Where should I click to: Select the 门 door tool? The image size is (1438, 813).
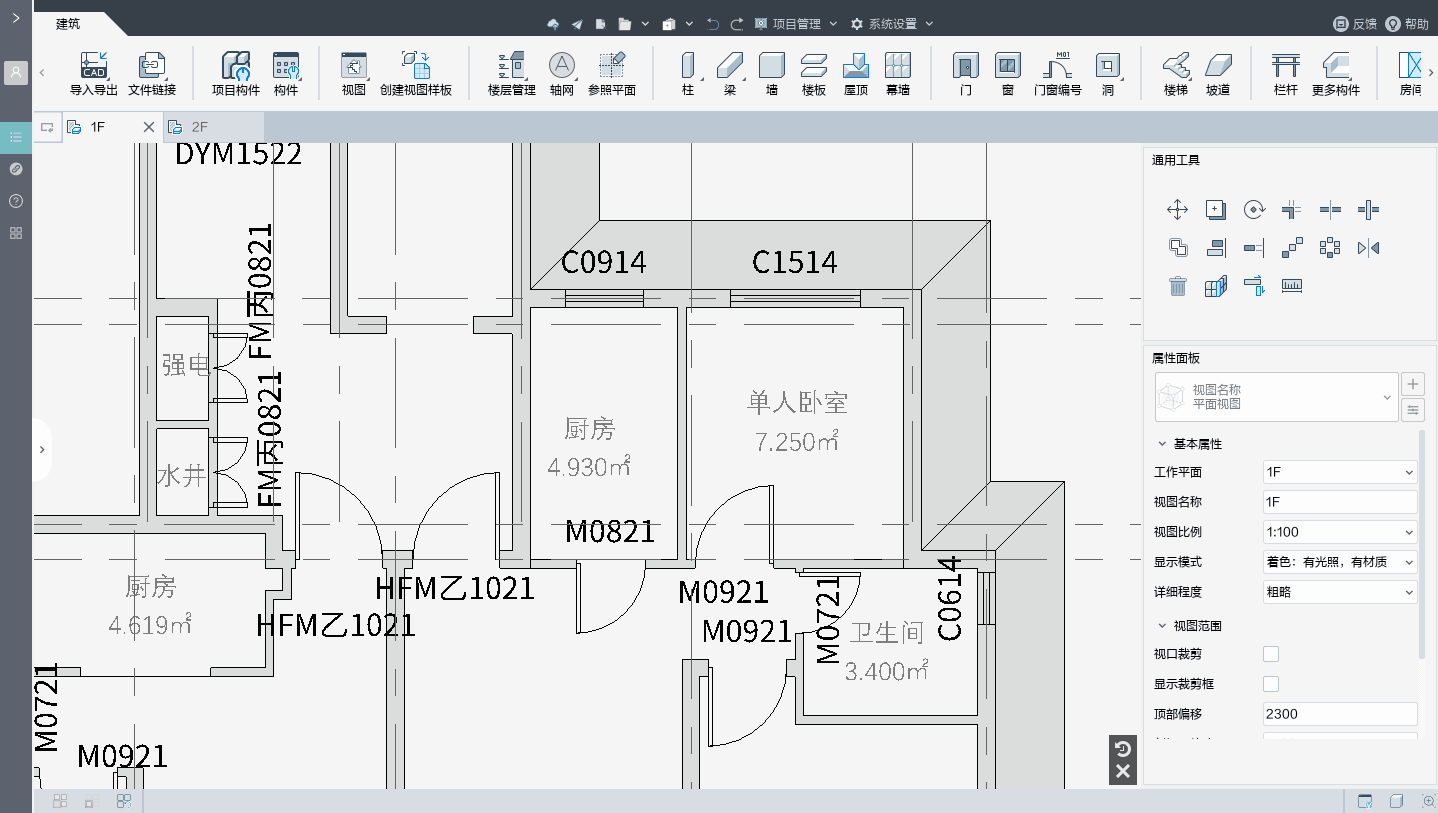[966, 74]
